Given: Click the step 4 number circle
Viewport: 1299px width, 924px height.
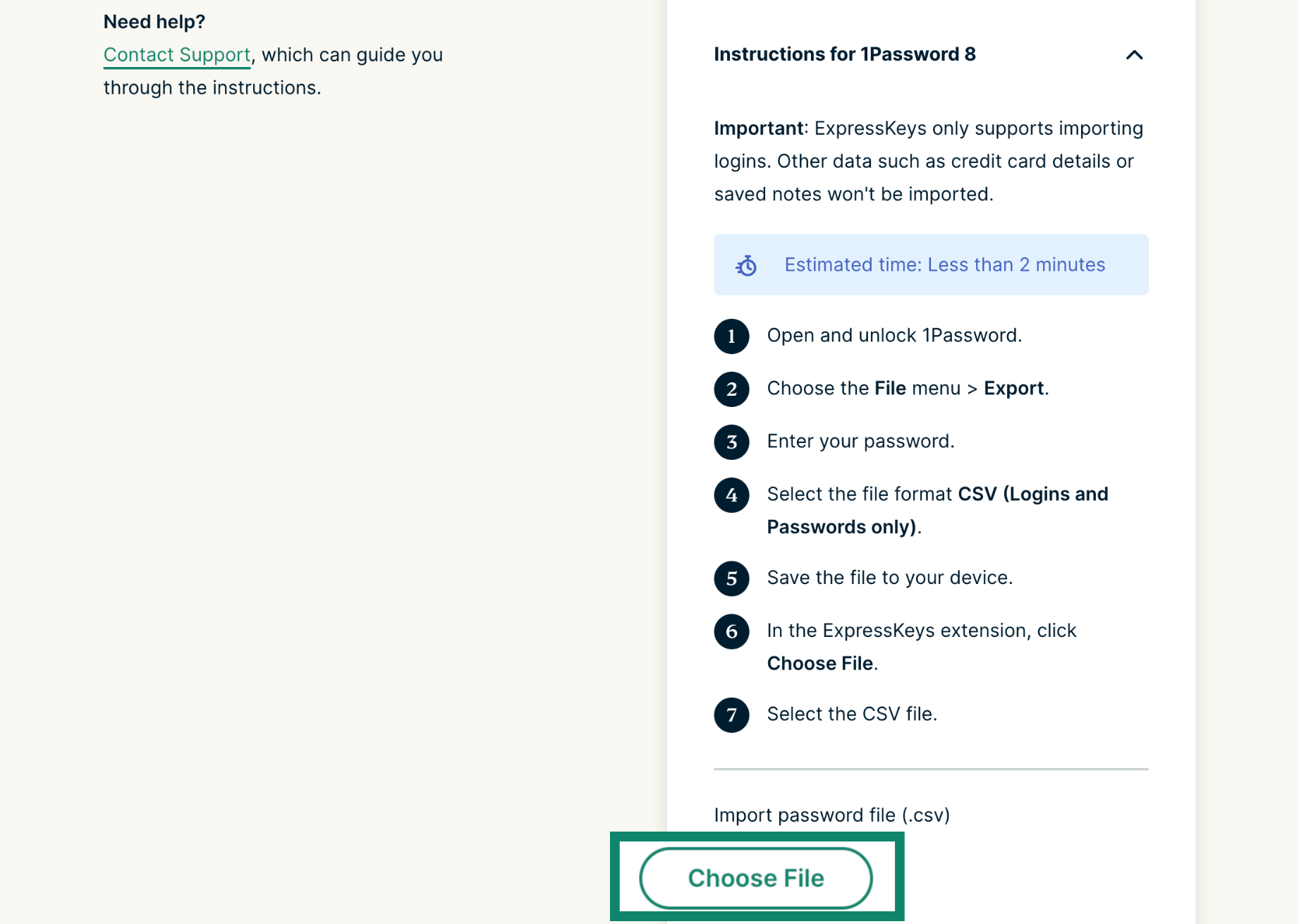Looking at the screenshot, I should pos(731,494).
